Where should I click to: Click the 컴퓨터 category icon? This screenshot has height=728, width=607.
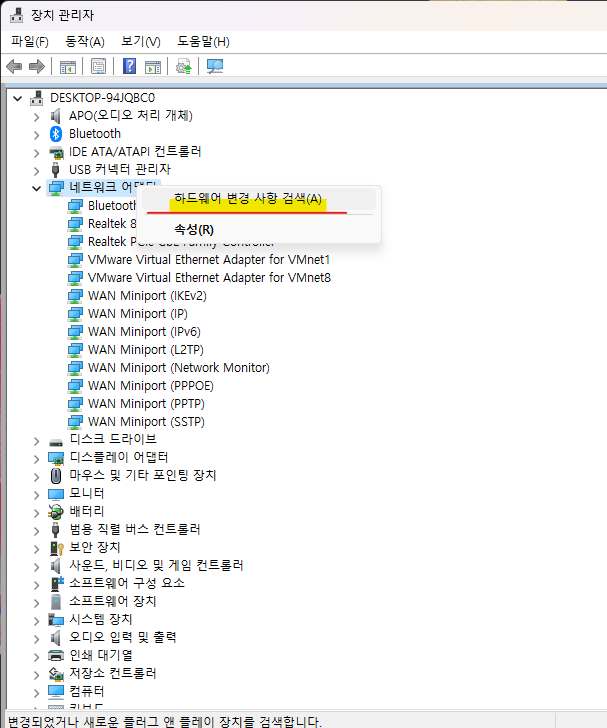point(56,692)
